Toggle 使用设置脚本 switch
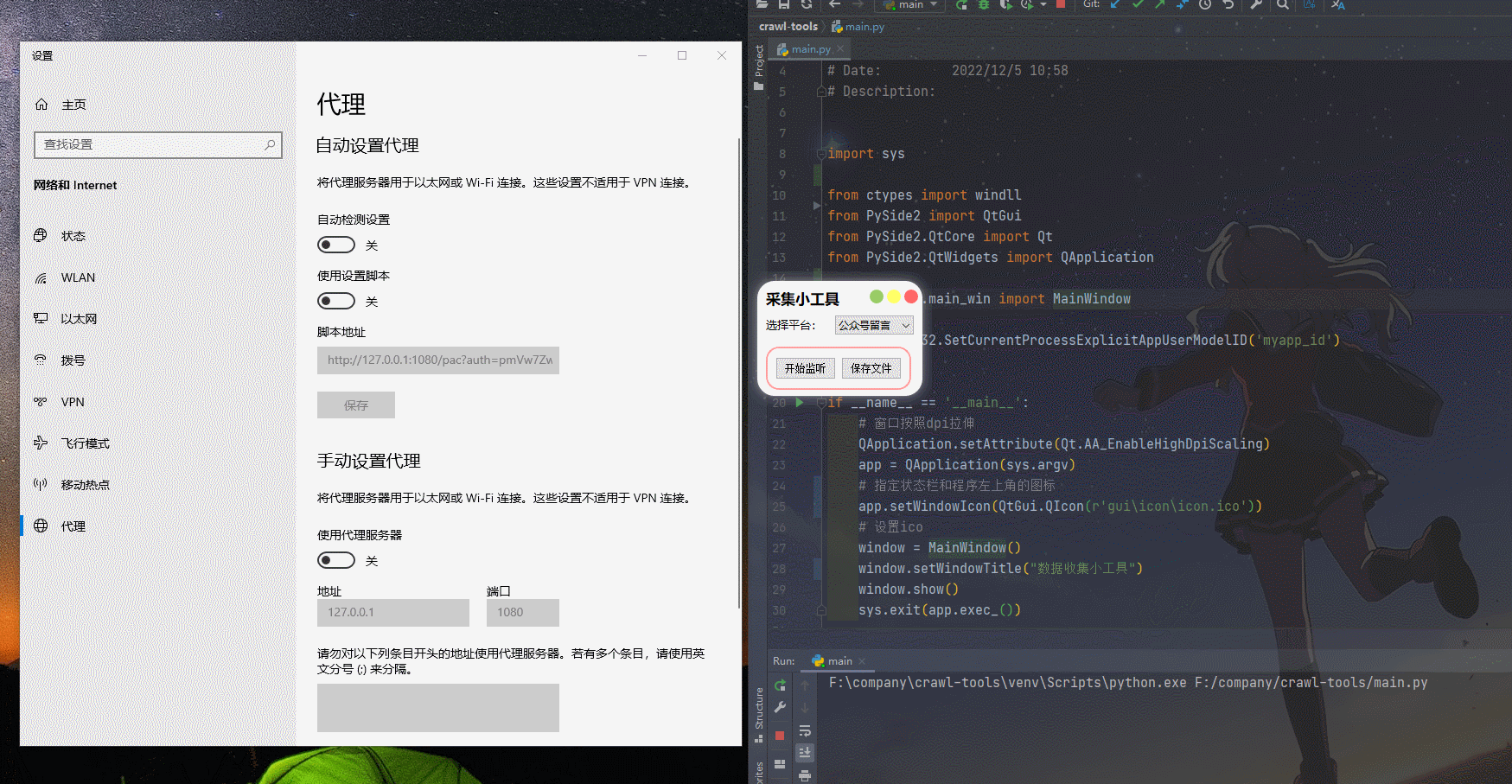Image resolution: width=1512 pixels, height=784 pixels. [x=336, y=301]
